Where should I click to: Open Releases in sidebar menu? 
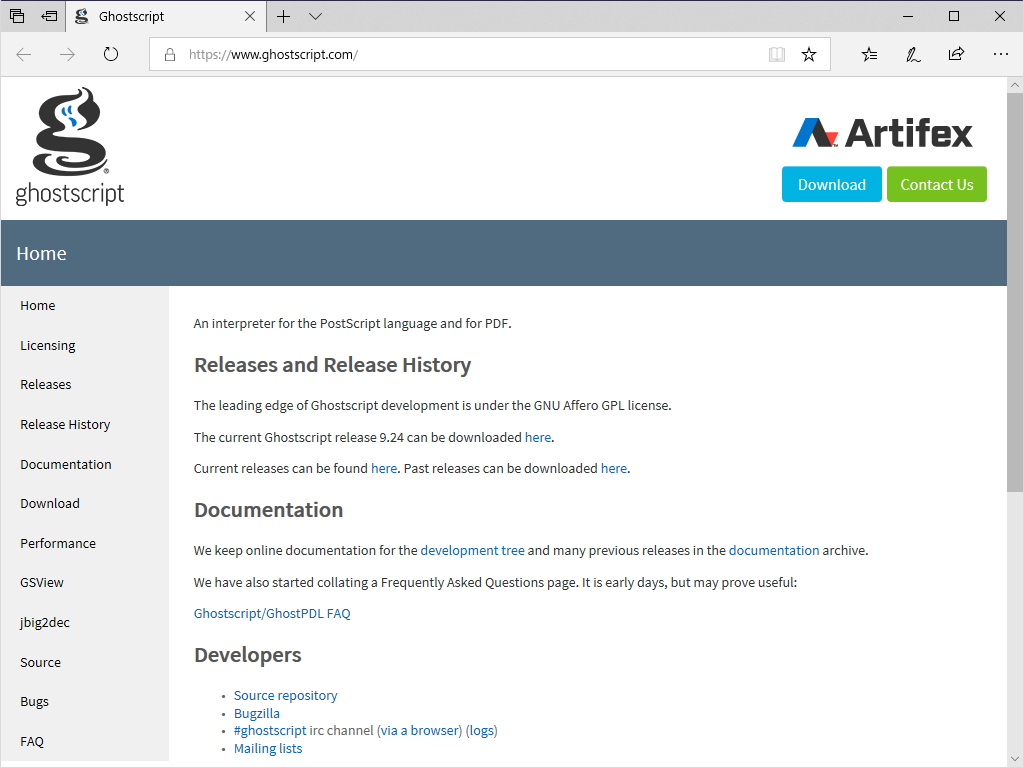(x=46, y=385)
